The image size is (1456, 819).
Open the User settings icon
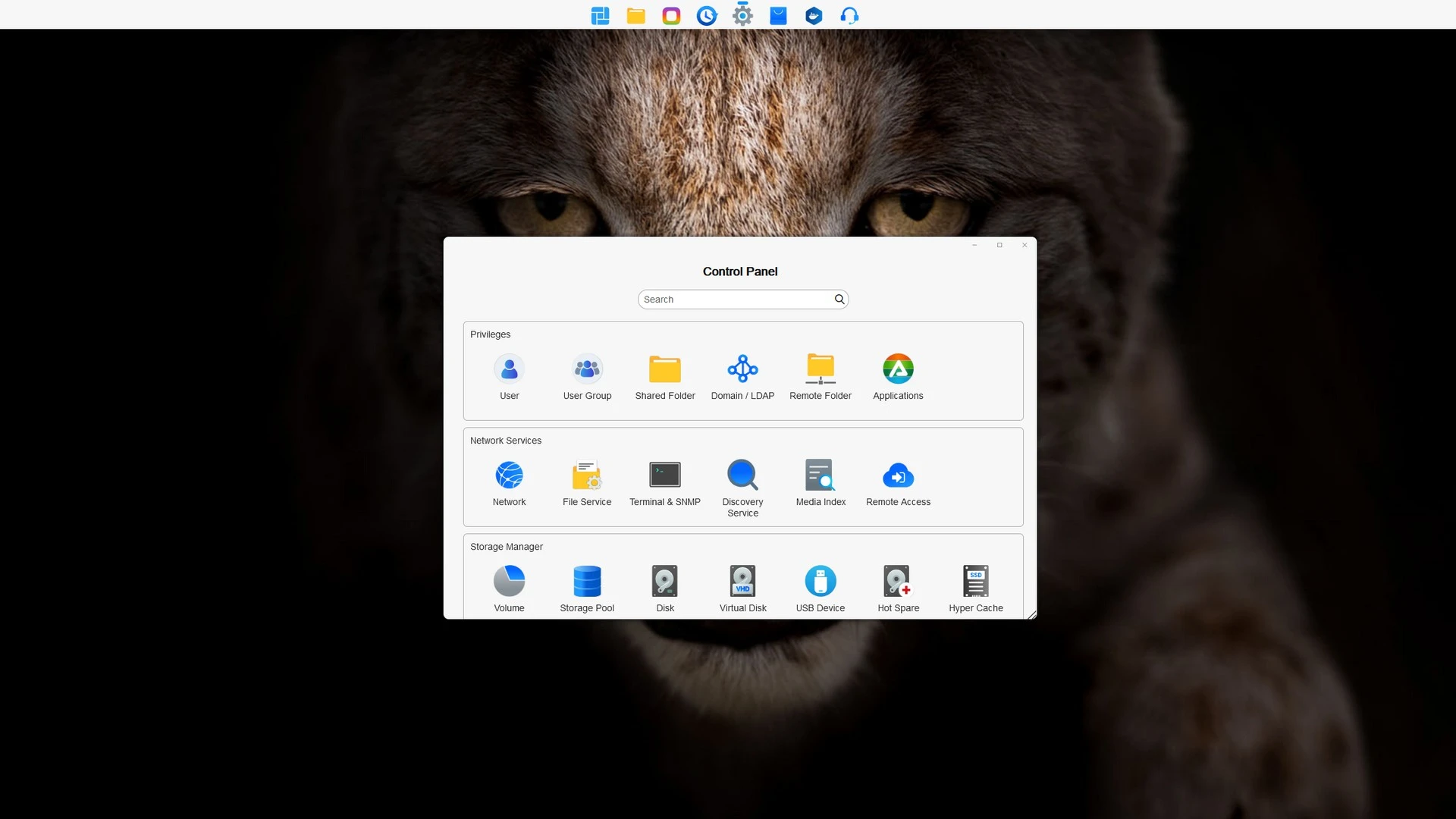coord(509,369)
